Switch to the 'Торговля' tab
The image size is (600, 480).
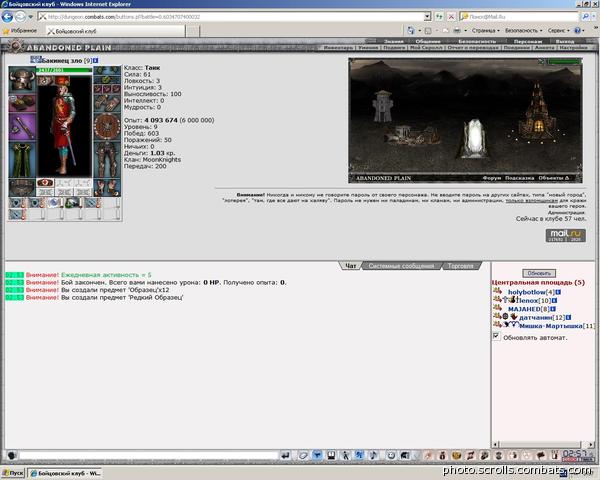click(x=461, y=266)
